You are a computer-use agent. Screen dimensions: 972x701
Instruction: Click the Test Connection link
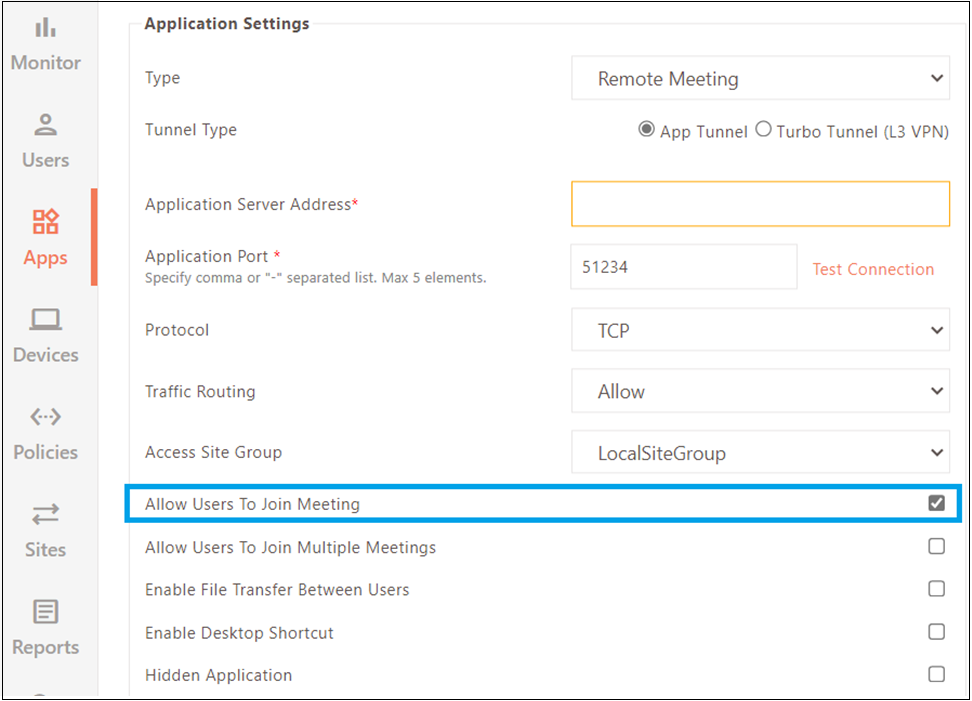pyautogui.click(x=873, y=269)
